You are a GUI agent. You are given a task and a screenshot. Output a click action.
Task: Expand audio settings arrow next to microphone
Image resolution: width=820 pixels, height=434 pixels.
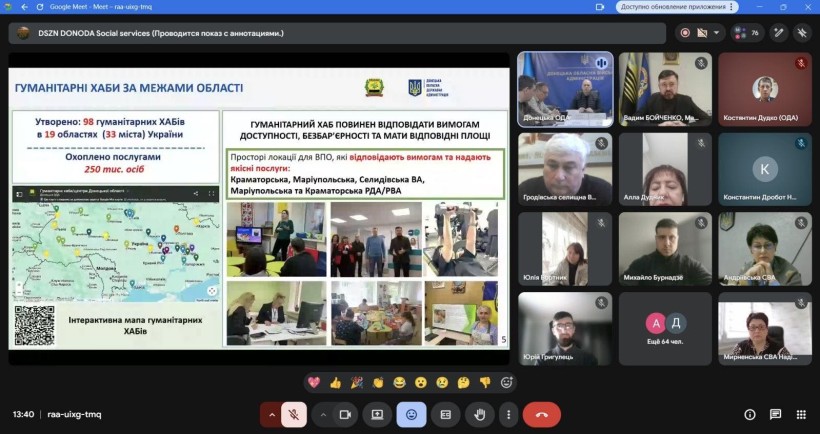[271, 415]
